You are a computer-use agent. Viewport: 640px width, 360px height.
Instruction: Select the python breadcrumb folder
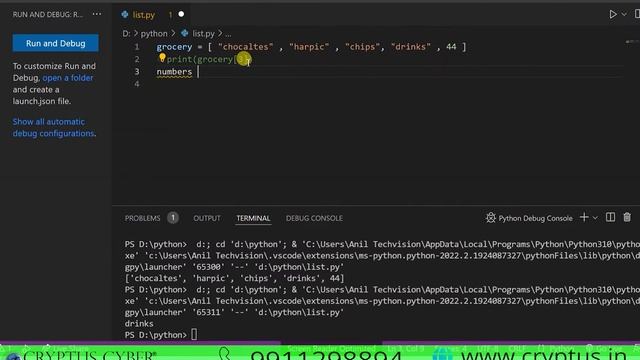154,33
